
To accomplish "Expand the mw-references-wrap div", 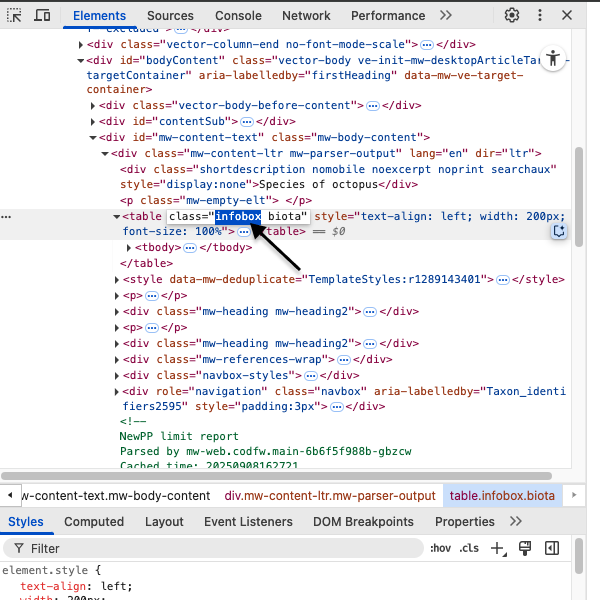I will (118, 359).
